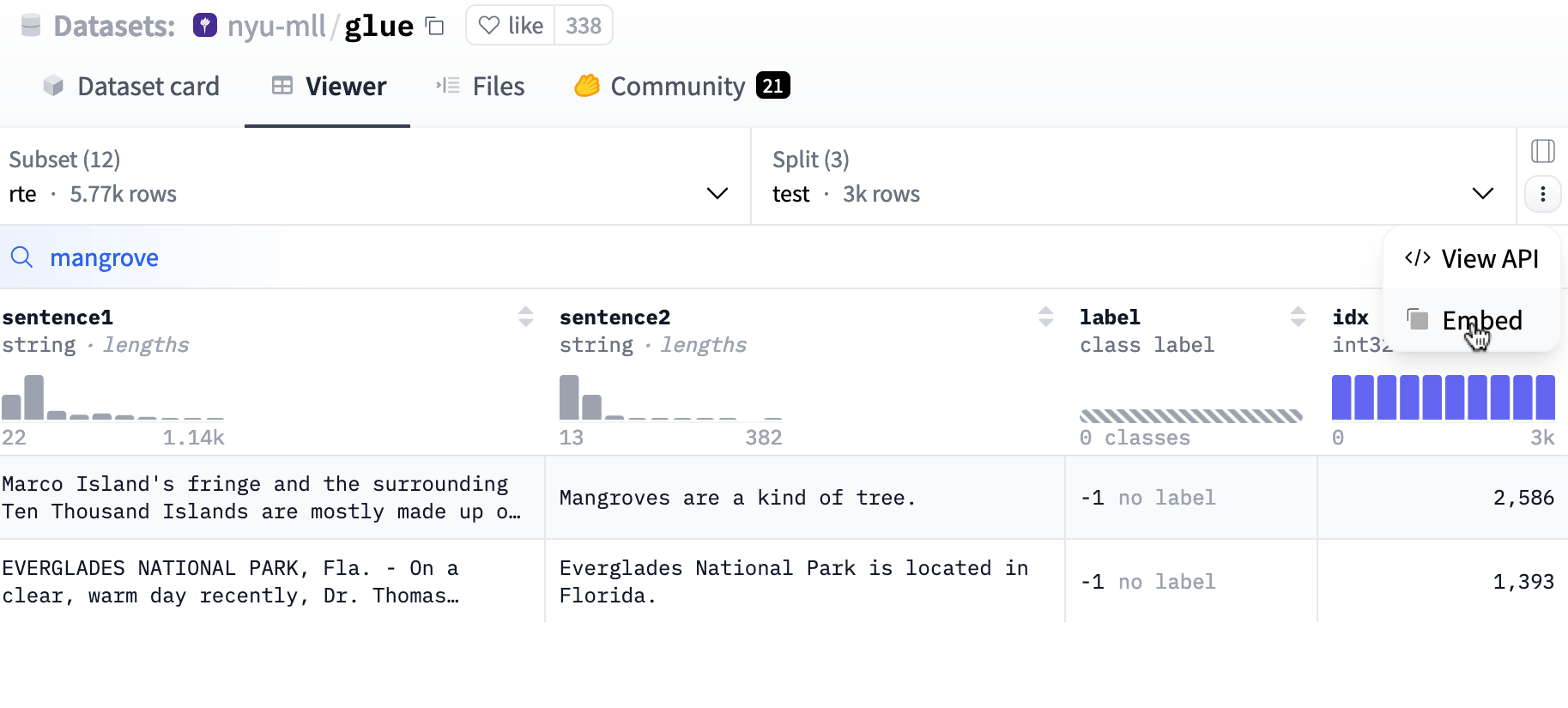Click the nyu-mll organization avatar icon
The width and height of the screenshot is (1568, 708).
(x=205, y=26)
